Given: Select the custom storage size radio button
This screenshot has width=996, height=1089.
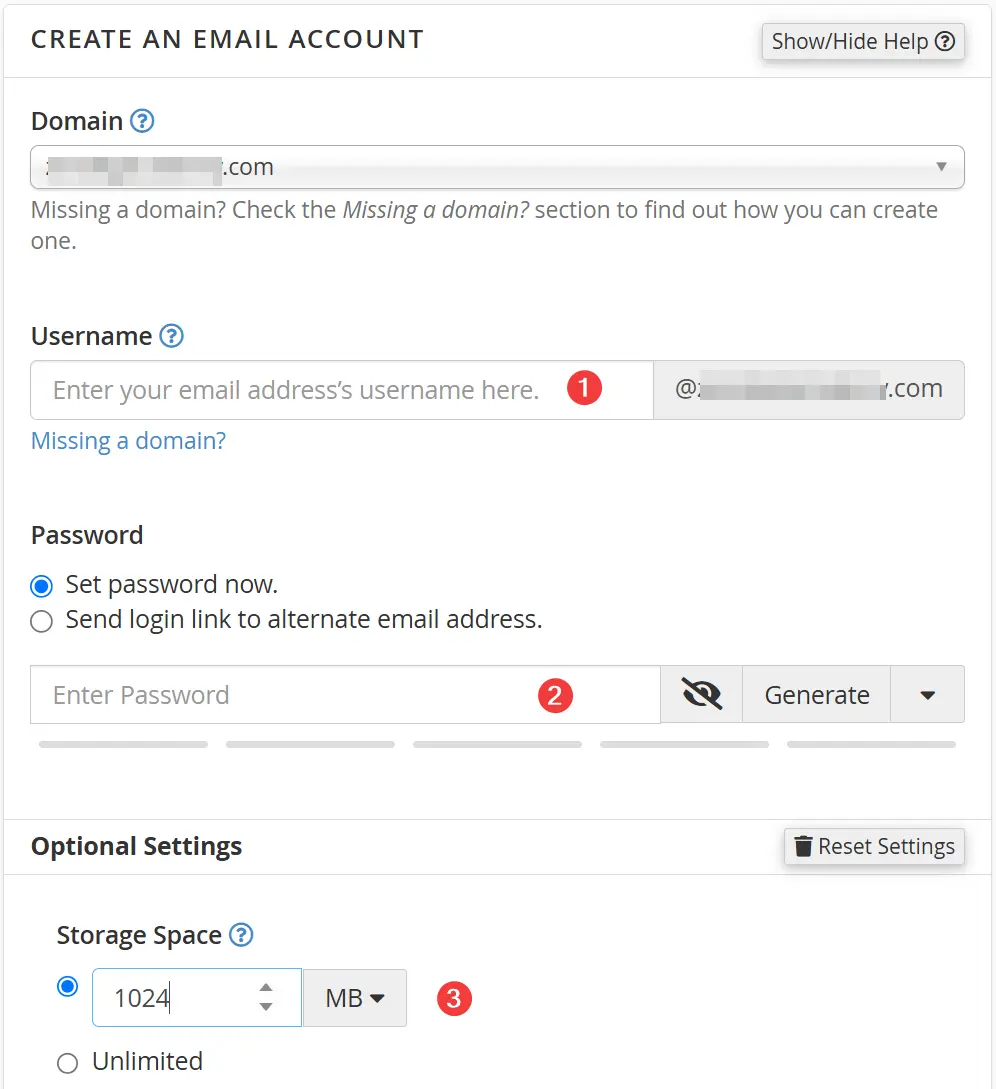Looking at the screenshot, I should click(67, 986).
